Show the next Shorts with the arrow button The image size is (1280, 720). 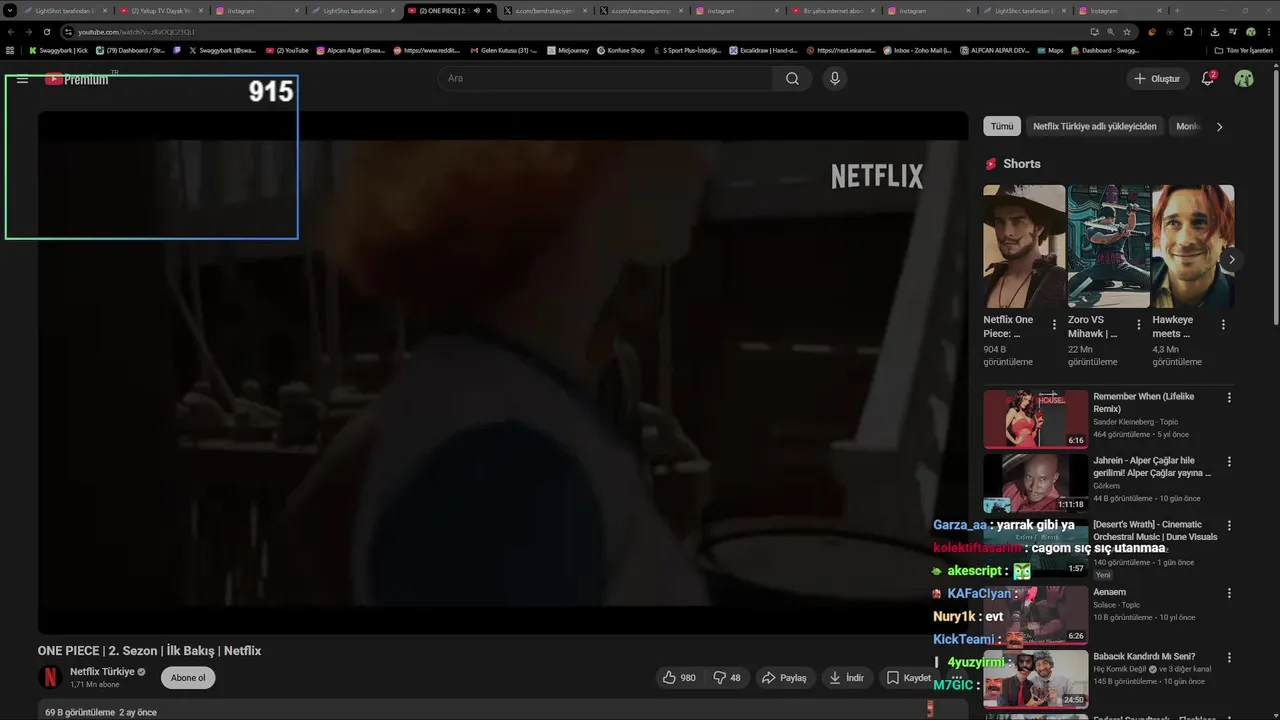[x=1232, y=259]
